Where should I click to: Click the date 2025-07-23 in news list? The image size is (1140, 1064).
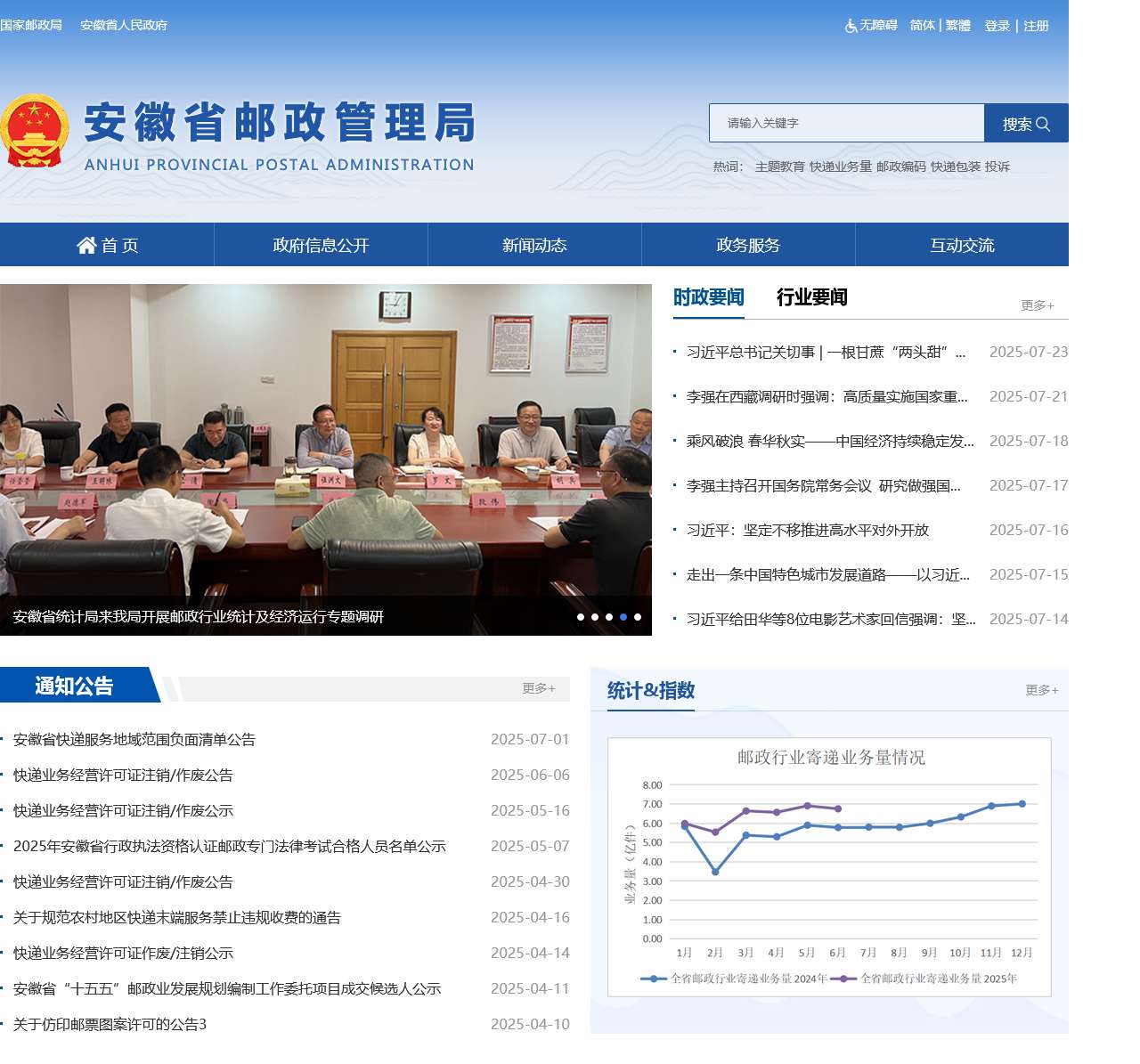click(1029, 353)
